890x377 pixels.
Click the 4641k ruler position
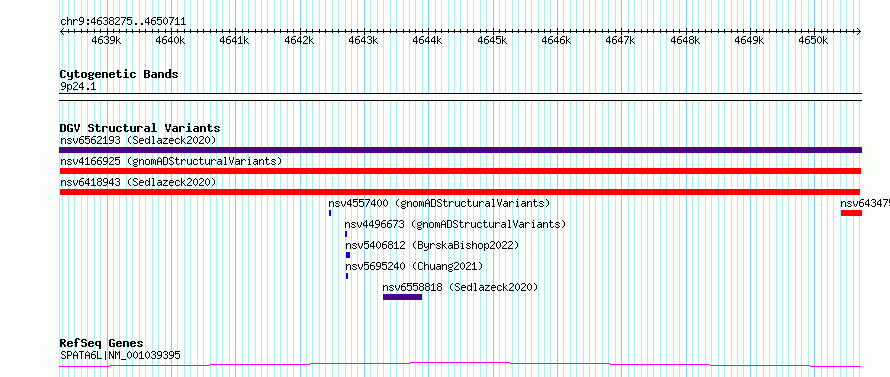coord(234,41)
